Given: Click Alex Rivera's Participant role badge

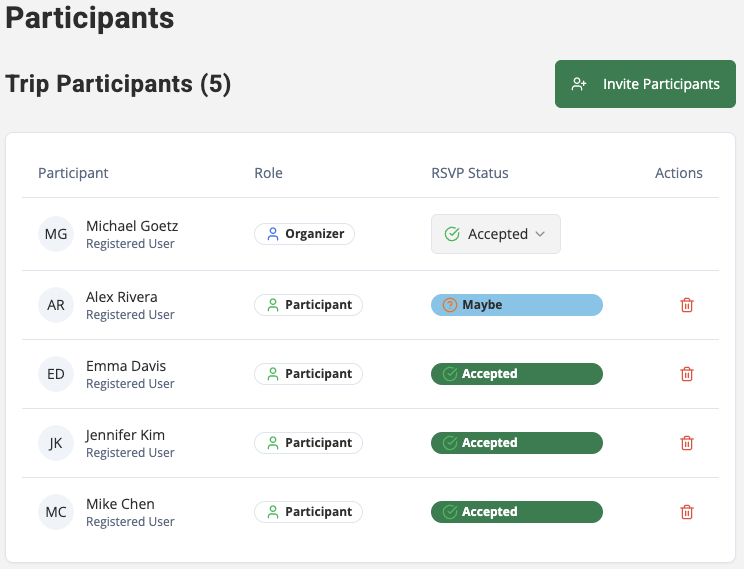Looking at the screenshot, I should coord(308,305).
